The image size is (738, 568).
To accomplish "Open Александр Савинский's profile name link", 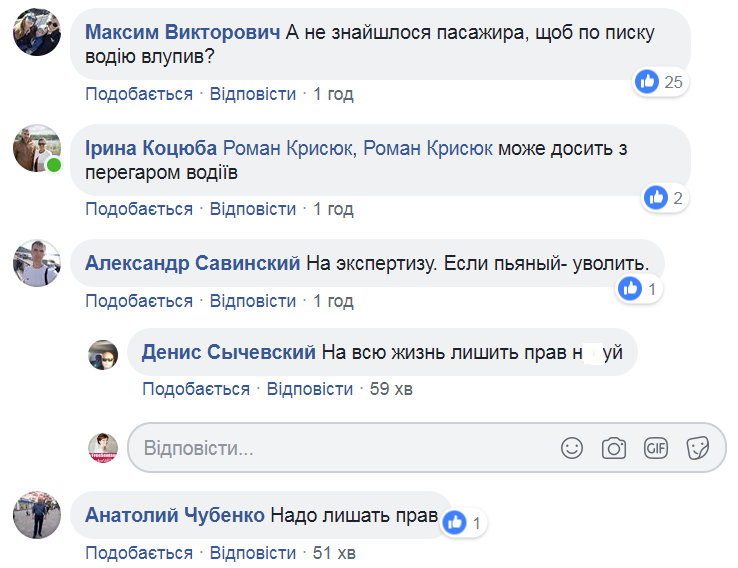I will click(193, 264).
